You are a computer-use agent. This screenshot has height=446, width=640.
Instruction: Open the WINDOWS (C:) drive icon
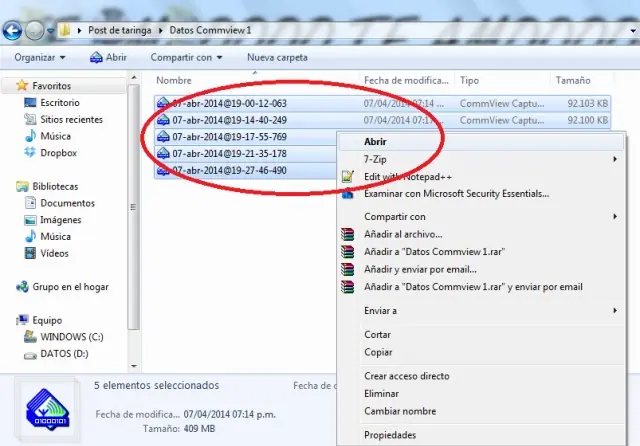[x=30, y=337]
